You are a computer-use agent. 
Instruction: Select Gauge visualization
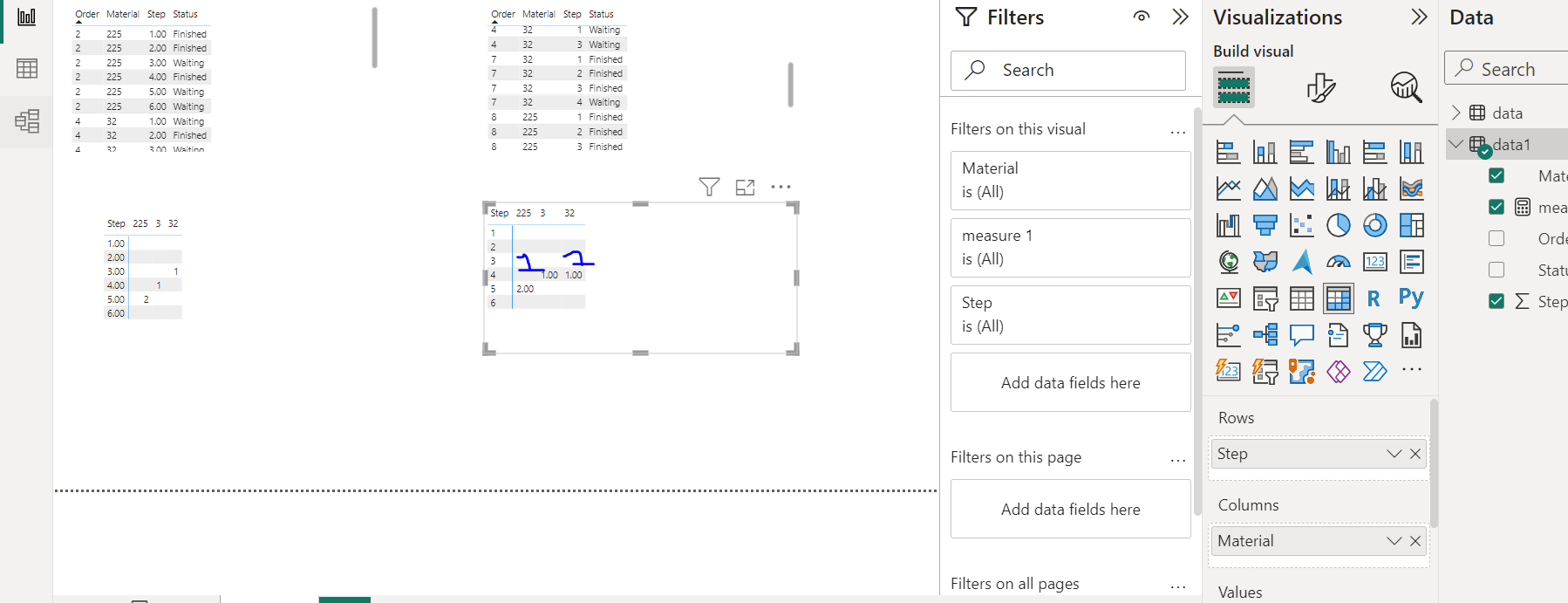tap(1338, 262)
